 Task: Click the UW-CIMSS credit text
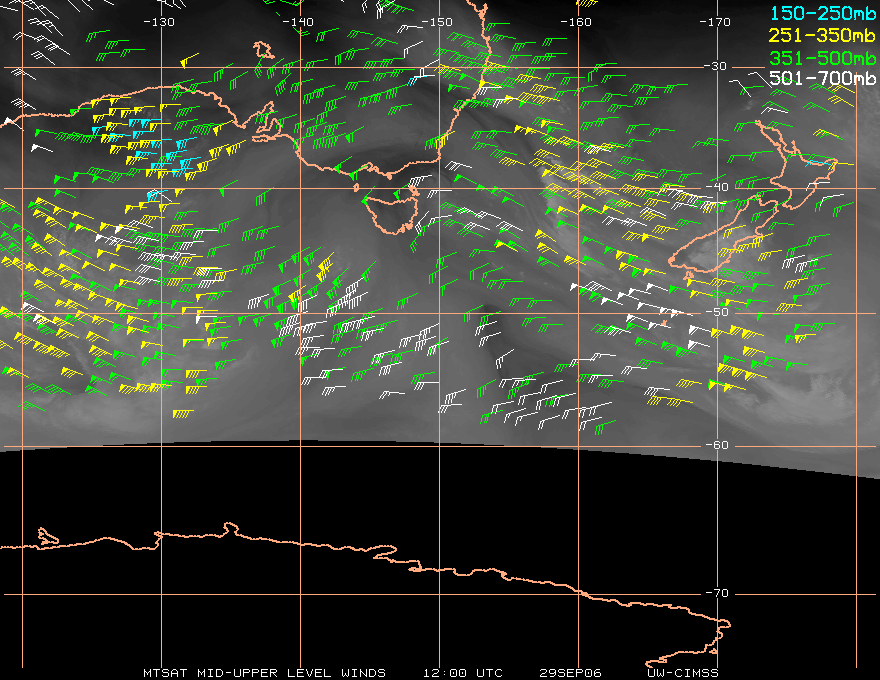[683, 672]
